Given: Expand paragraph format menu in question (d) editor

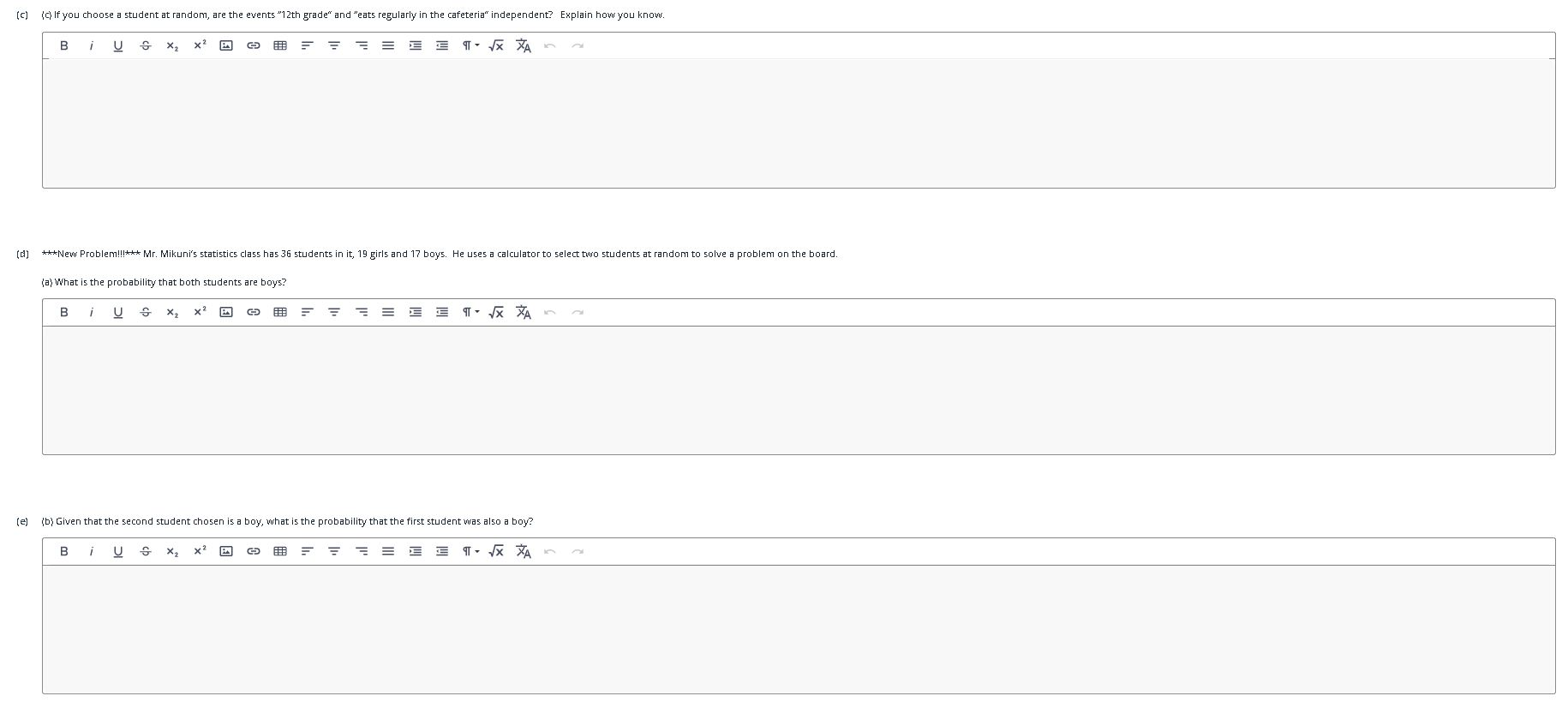Looking at the screenshot, I should (x=470, y=312).
